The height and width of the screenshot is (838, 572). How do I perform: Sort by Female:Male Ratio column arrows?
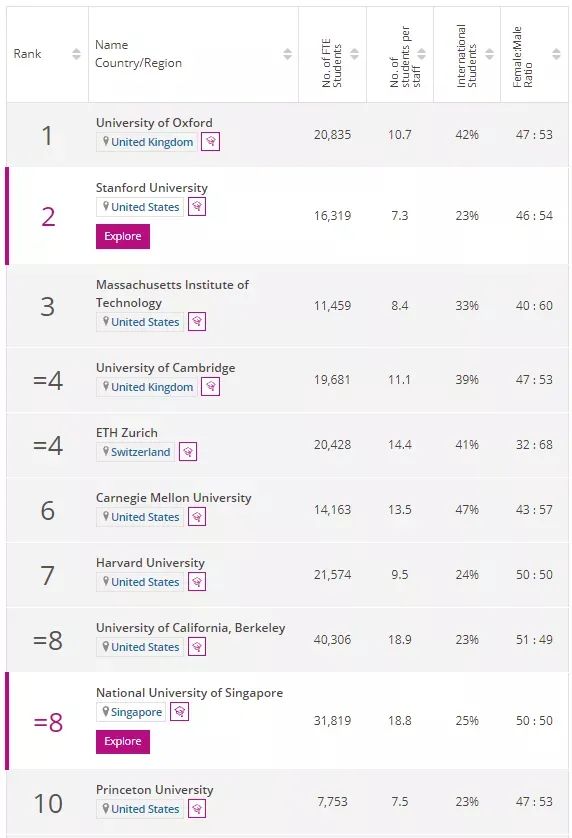coord(556,54)
